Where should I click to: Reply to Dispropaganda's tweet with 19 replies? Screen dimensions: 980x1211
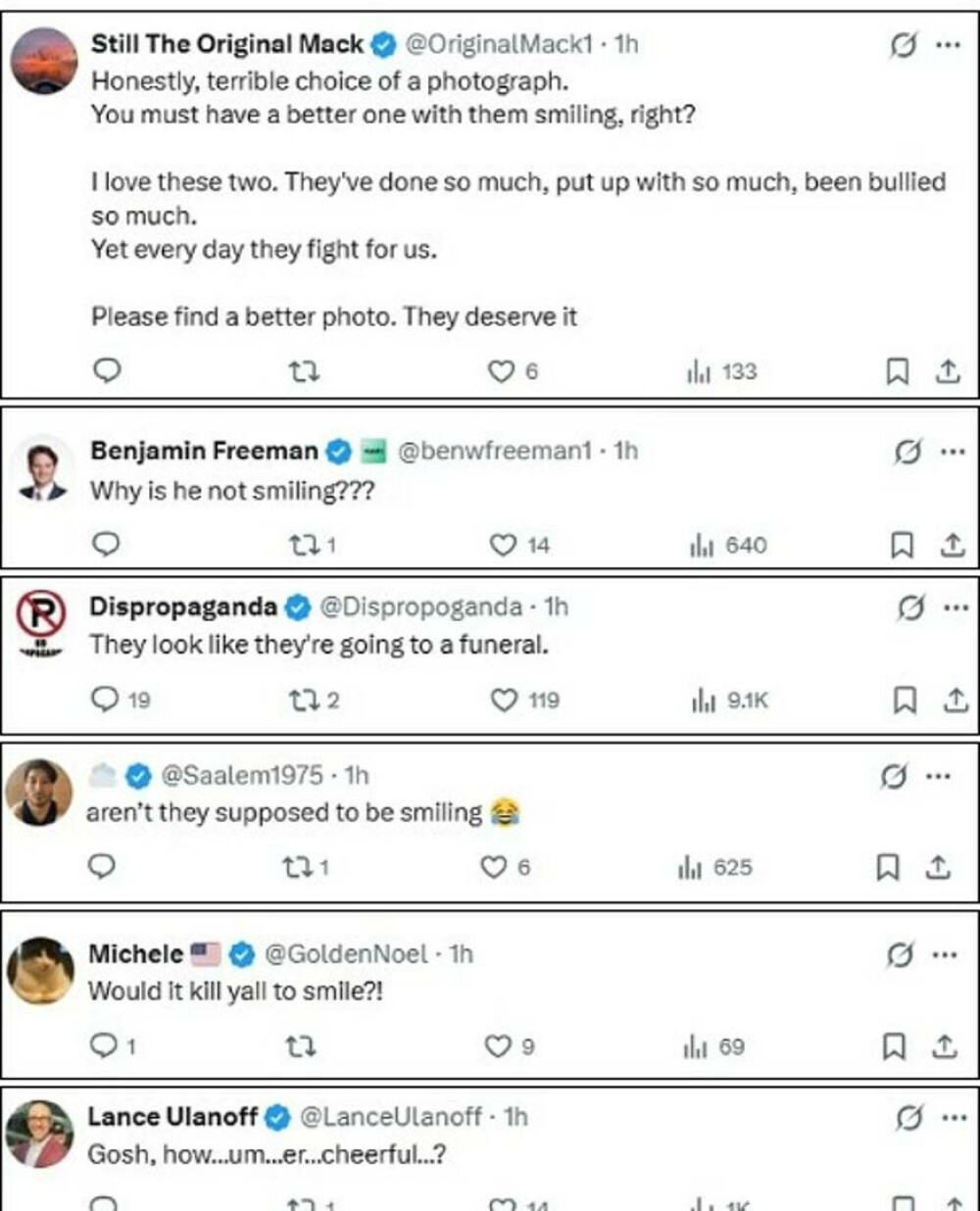click(105, 699)
